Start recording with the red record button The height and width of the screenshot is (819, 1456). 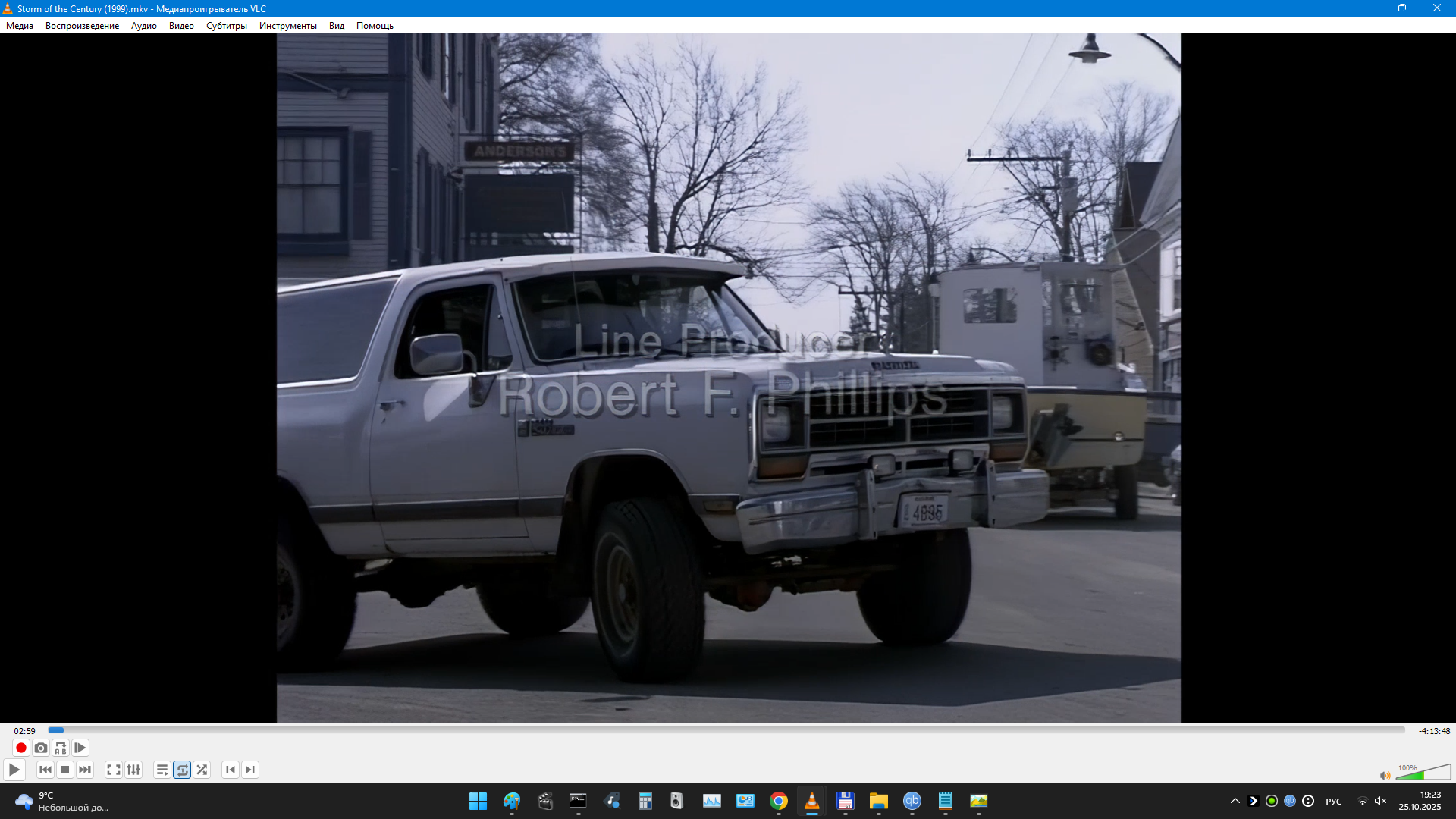(21, 748)
